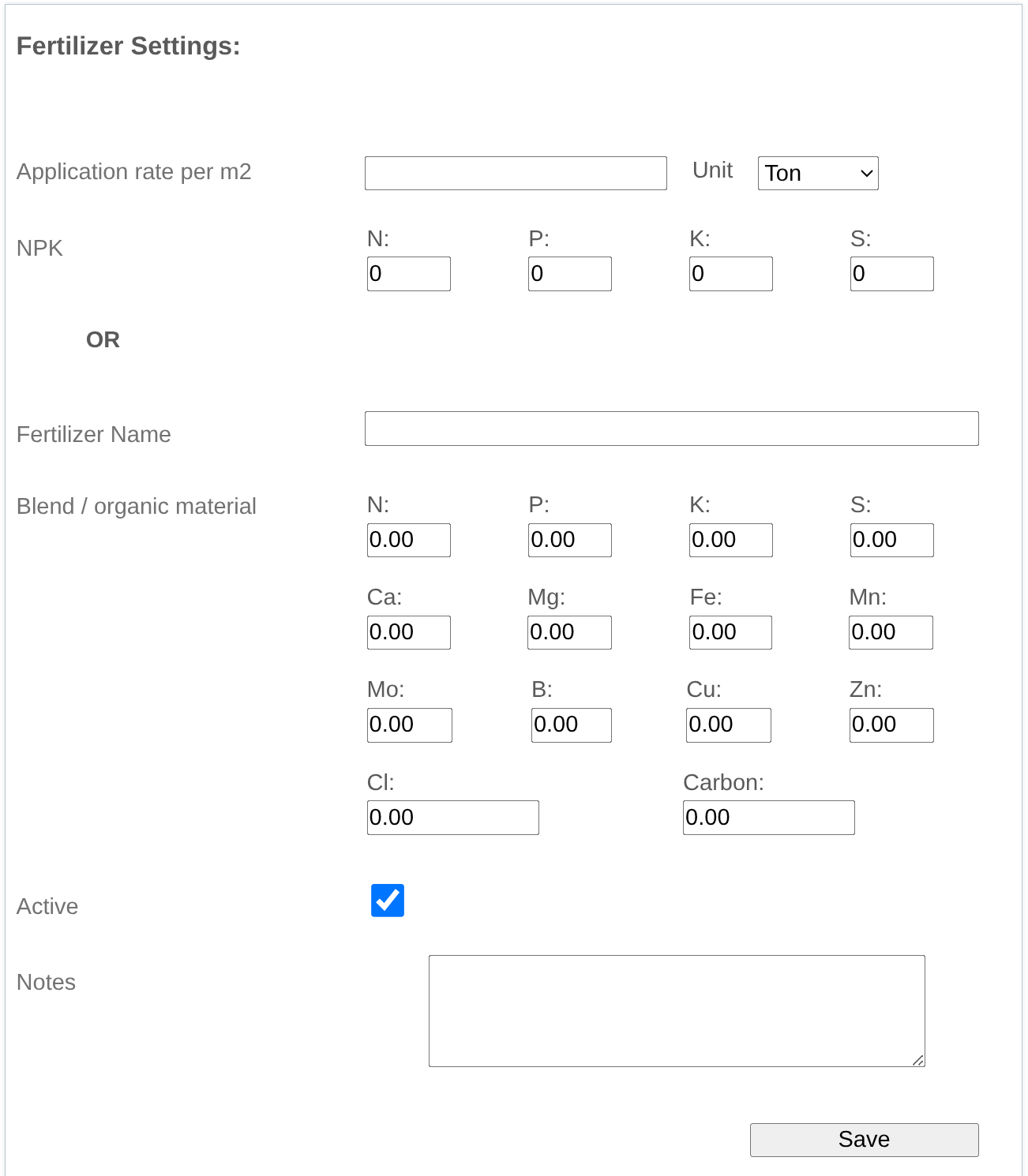Viewport: 1028px width, 1176px height.
Task: Click the Carbon blend input field
Action: 767,817
